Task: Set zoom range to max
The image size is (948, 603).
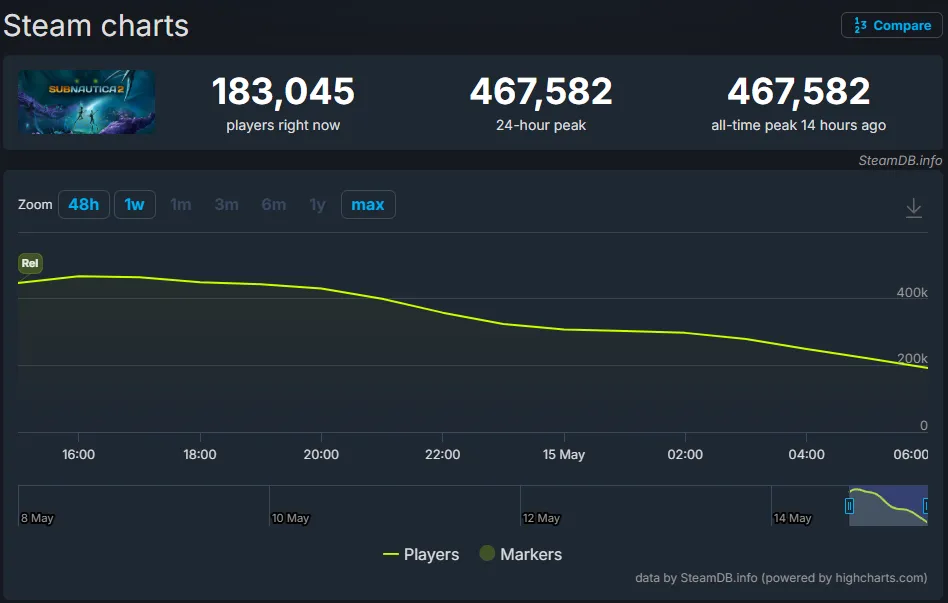Action: [x=368, y=204]
